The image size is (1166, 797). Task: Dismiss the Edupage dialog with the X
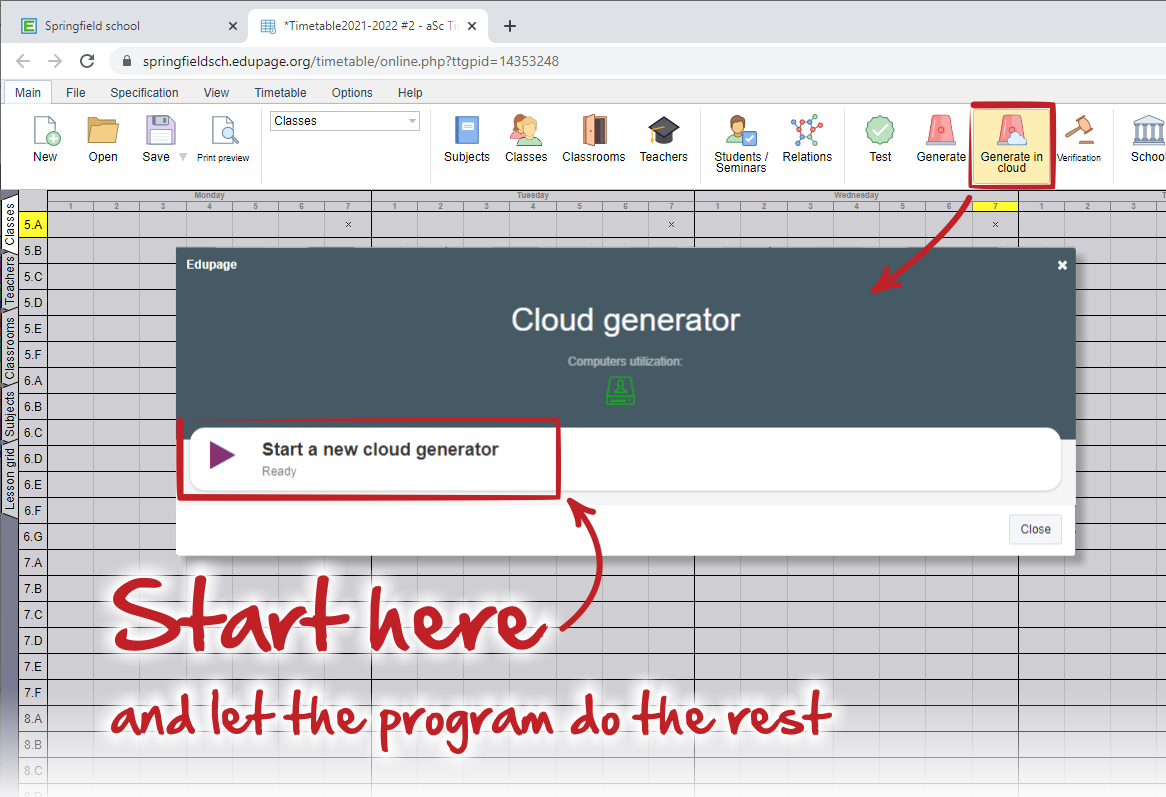click(x=1062, y=265)
